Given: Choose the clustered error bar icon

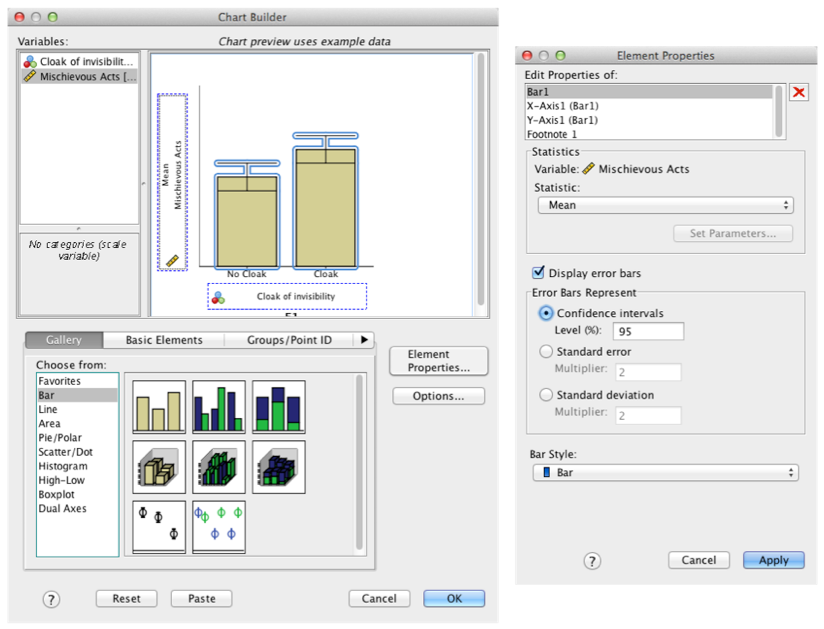Looking at the screenshot, I should point(219,526).
